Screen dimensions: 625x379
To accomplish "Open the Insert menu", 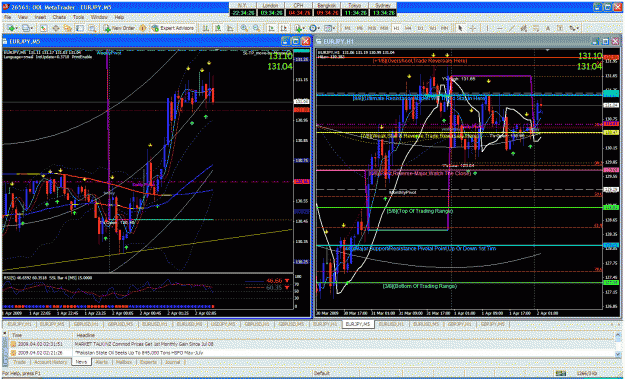I will pos(40,18).
